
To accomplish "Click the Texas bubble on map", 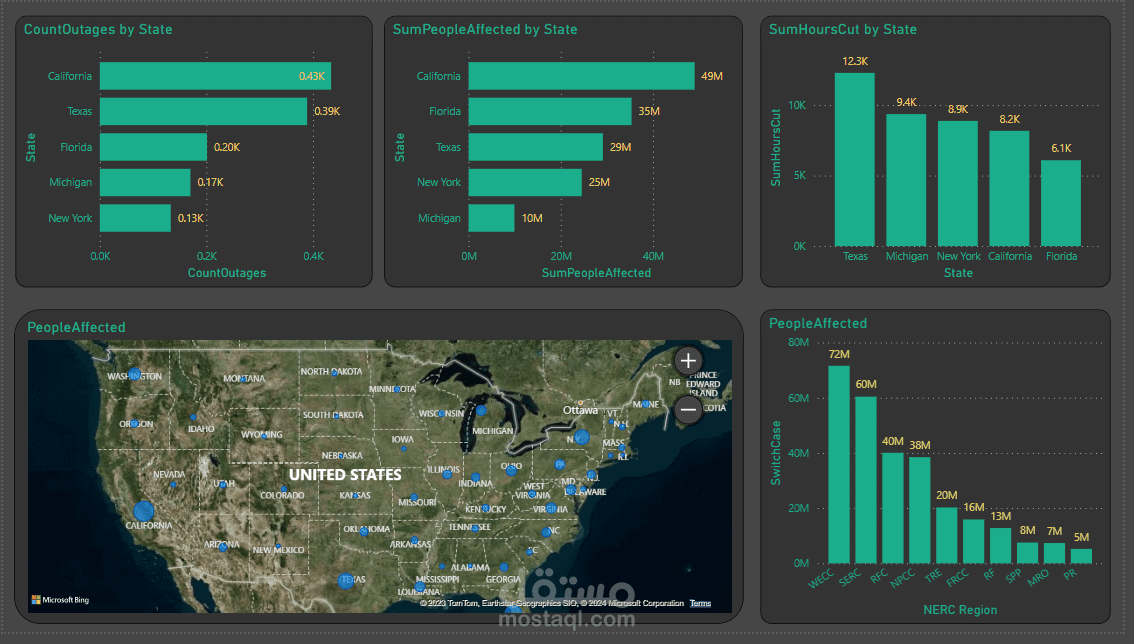I will (346, 580).
